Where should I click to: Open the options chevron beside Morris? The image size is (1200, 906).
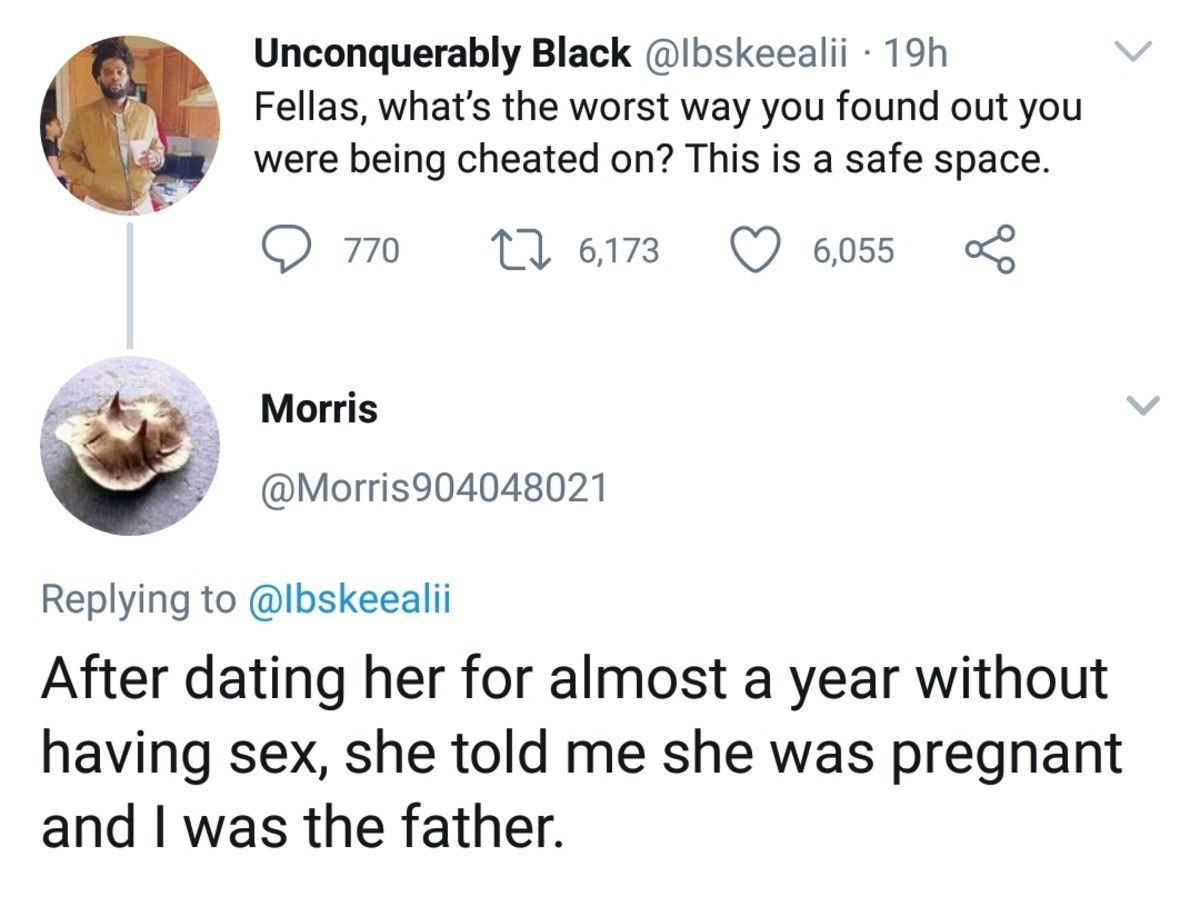click(x=1143, y=406)
